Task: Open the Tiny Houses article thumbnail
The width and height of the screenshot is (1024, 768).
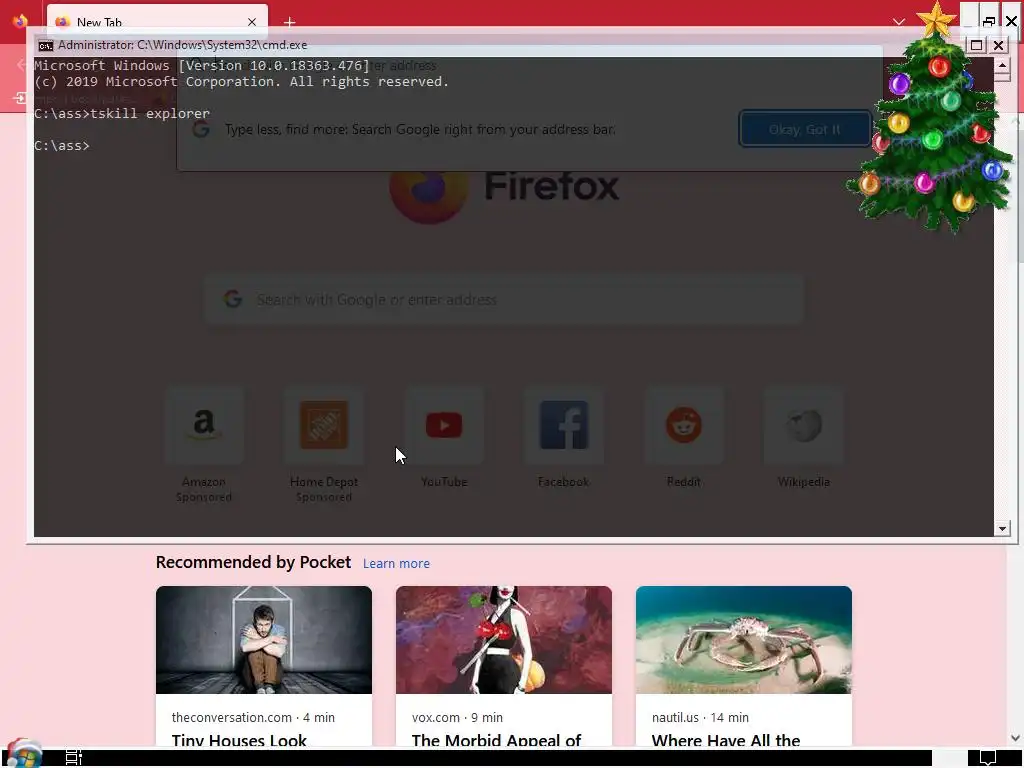Action: point(264,640)
